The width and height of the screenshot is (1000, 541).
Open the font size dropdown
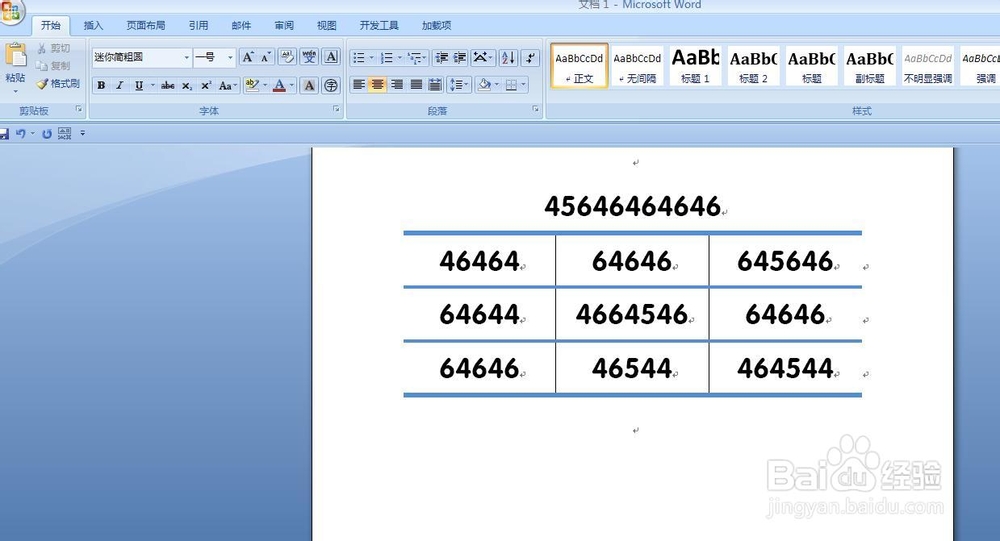[x=230, y=57]
